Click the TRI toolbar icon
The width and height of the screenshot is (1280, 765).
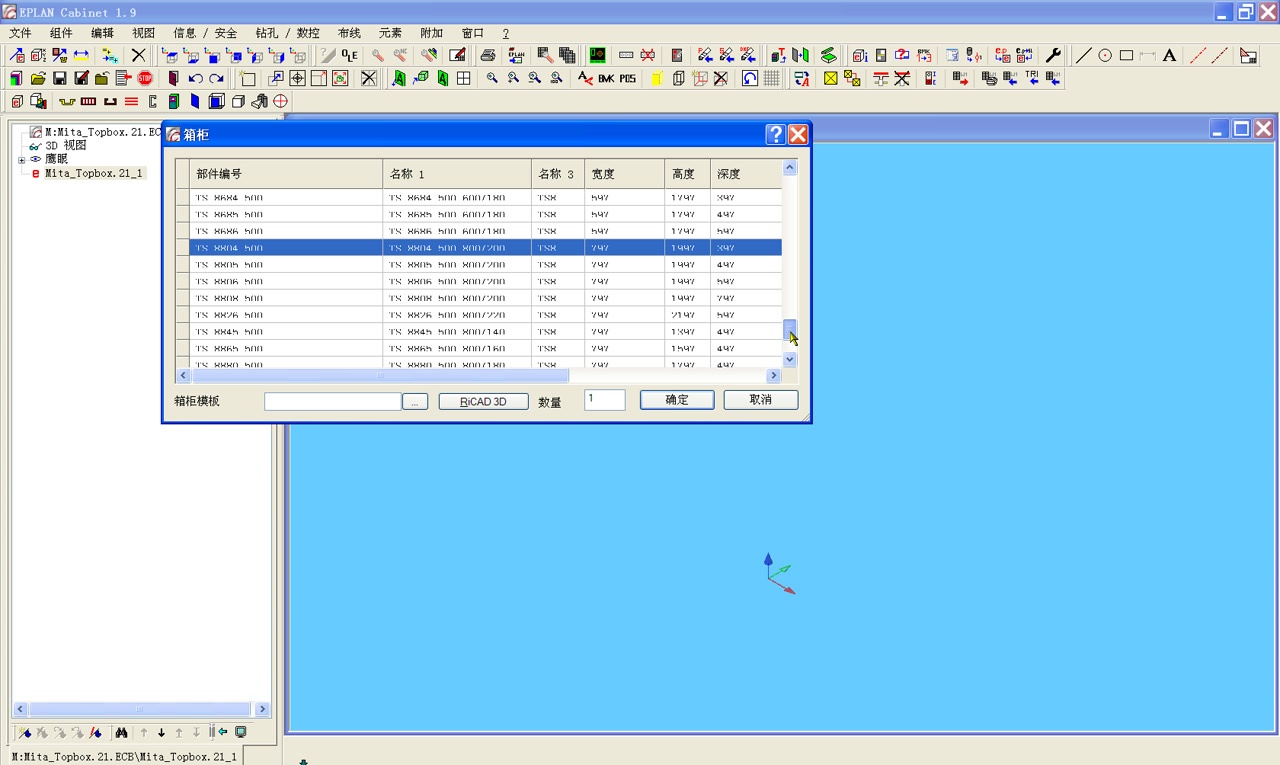point(1032,78)
